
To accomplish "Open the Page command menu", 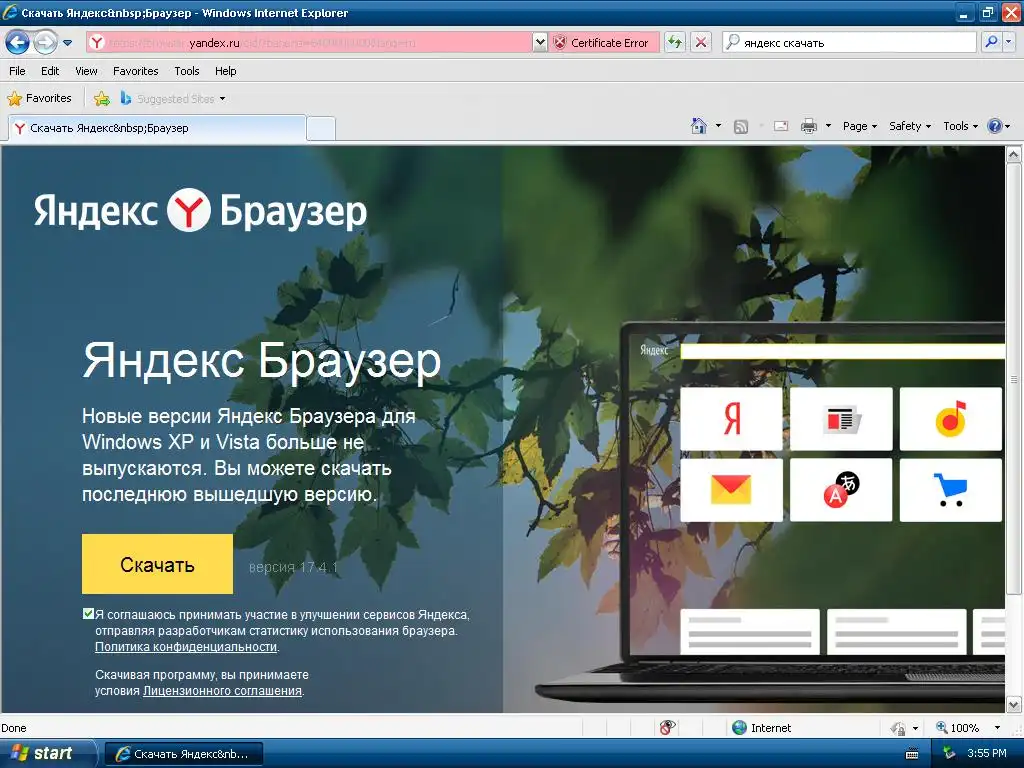I will click(x=859, y=126).
